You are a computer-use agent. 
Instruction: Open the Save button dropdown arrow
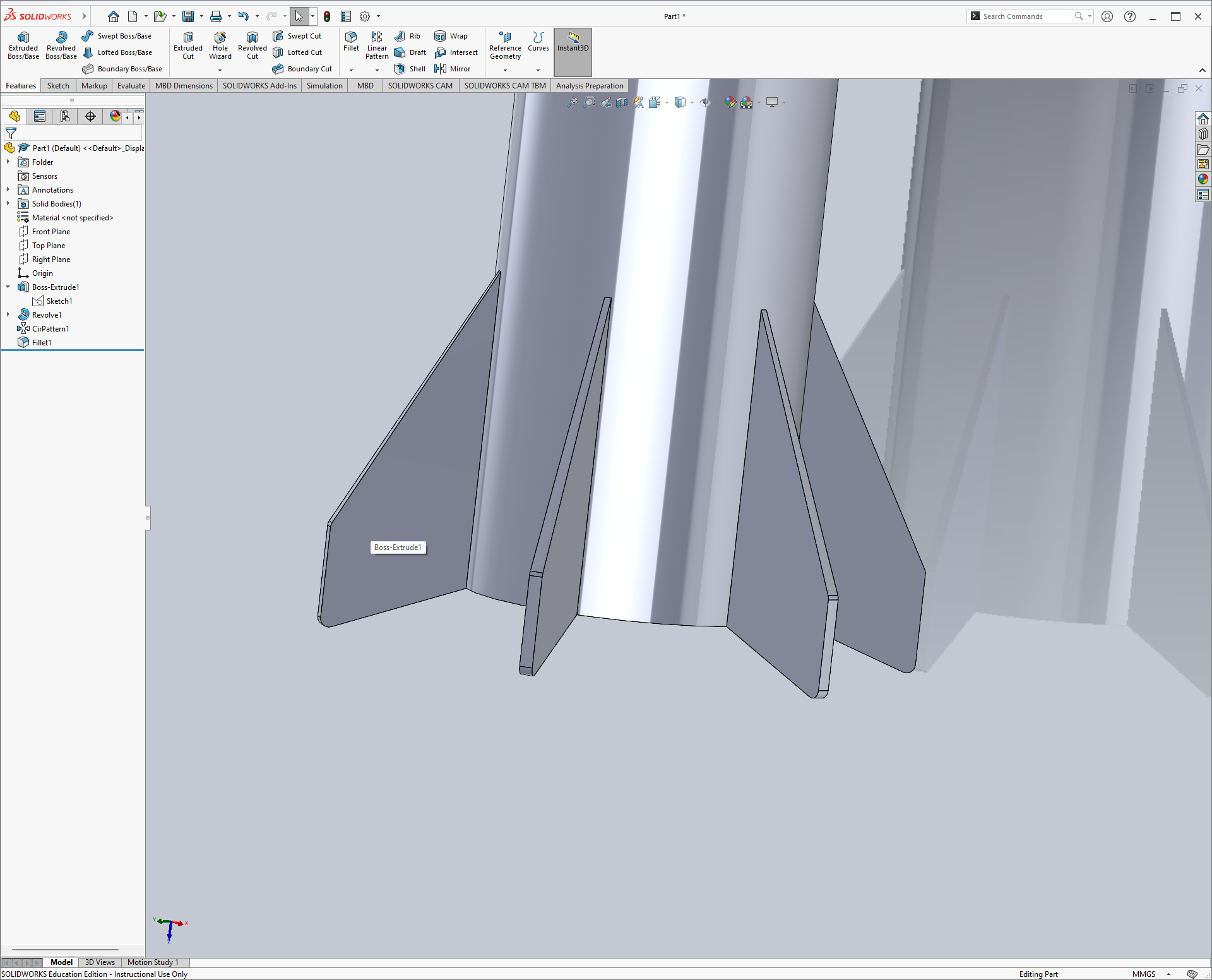tap(201, 16)
